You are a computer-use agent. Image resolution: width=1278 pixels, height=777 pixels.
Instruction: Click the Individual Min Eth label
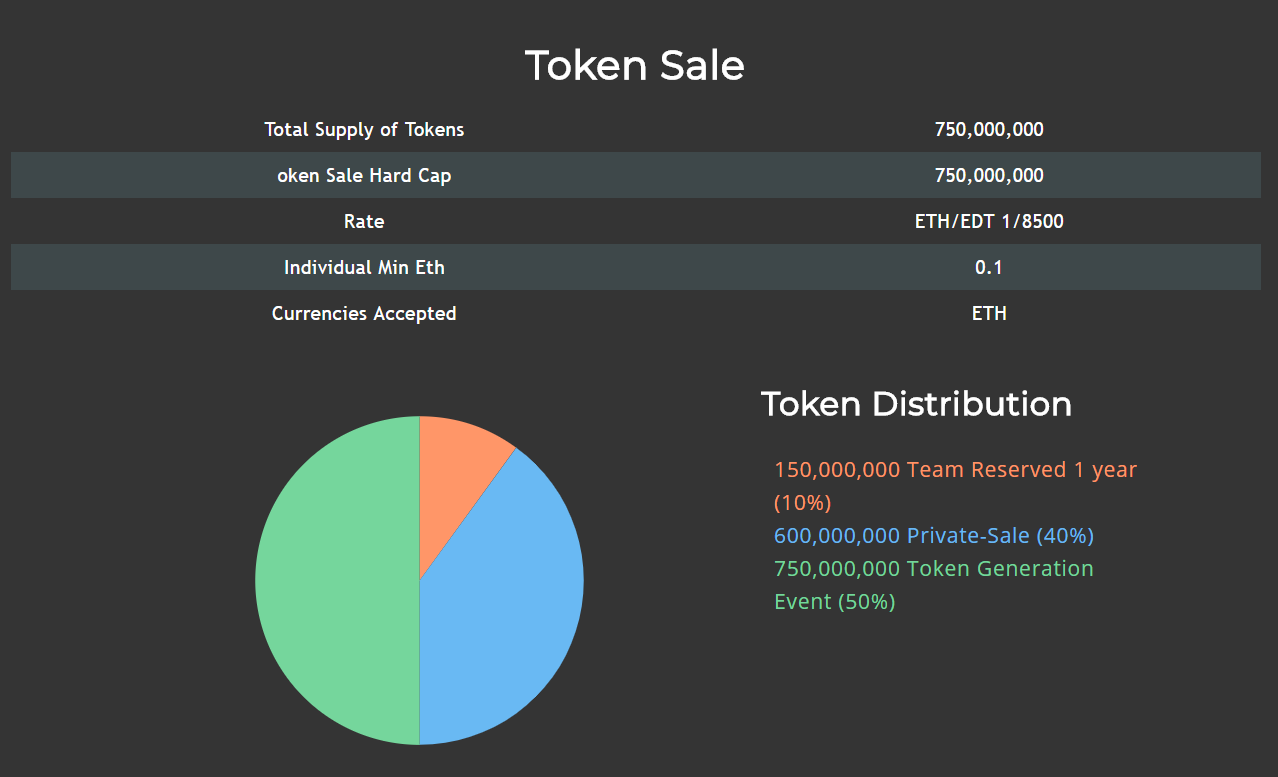point(364,268)
